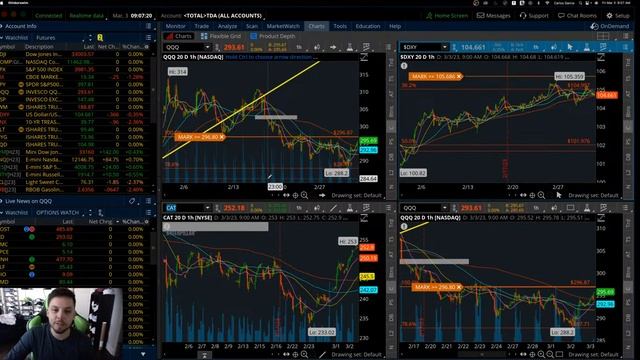Open the studies flask icon on bottom-right QQQ chart
Screen dimensions: 640x360
(587, 208)
